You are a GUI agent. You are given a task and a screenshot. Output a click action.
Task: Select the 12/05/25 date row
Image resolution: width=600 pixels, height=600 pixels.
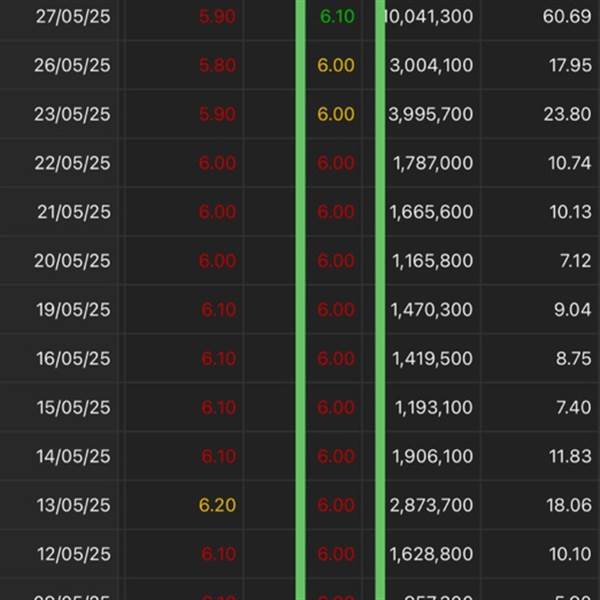point(71,555)
